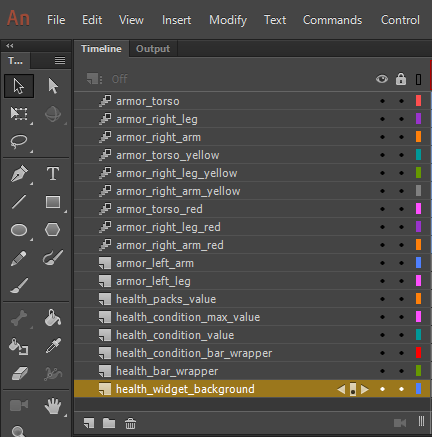Go to next keyframe on health_widget_background
The image size is (432, 437).
pyautogui.click(x=365, y=389)
